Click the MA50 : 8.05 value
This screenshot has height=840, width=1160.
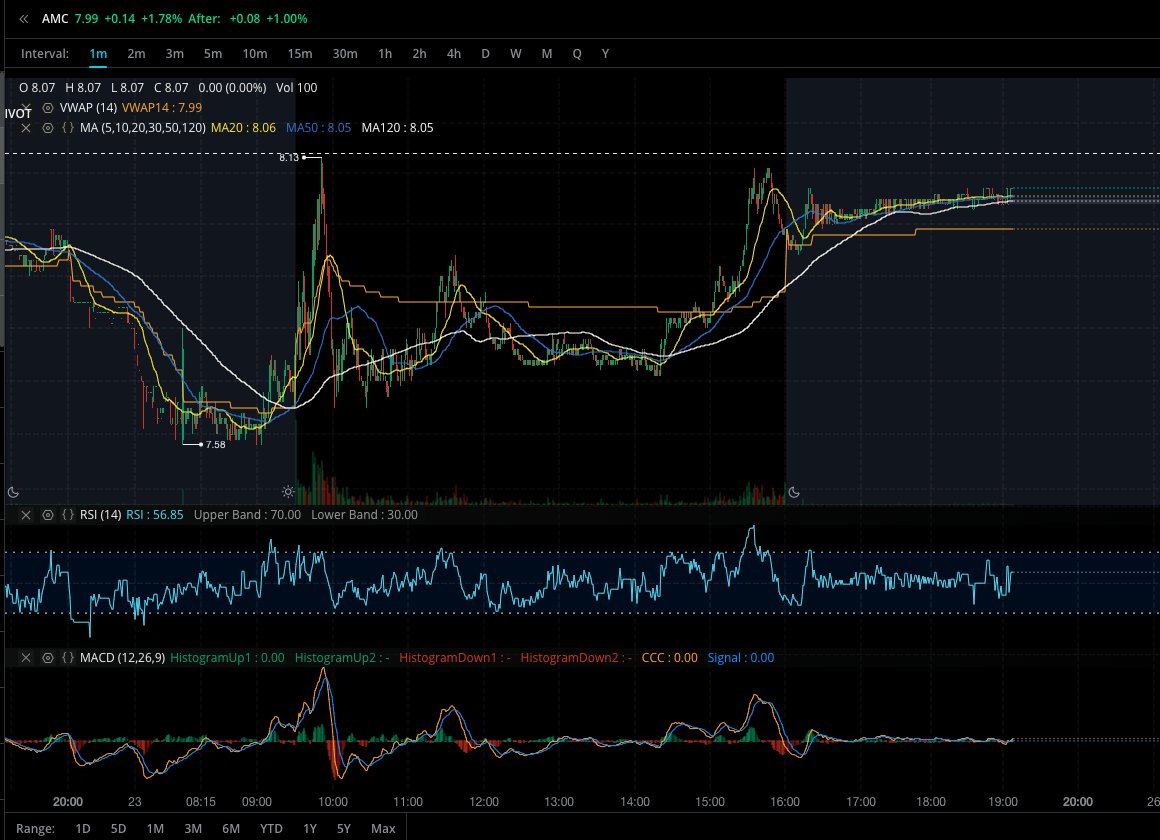coord(319,128)
